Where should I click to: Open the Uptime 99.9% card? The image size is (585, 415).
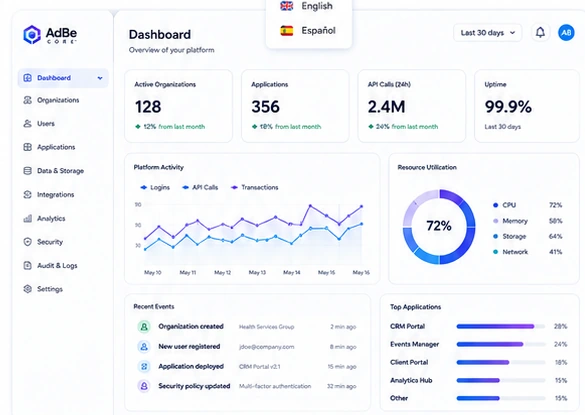point(527,106)
